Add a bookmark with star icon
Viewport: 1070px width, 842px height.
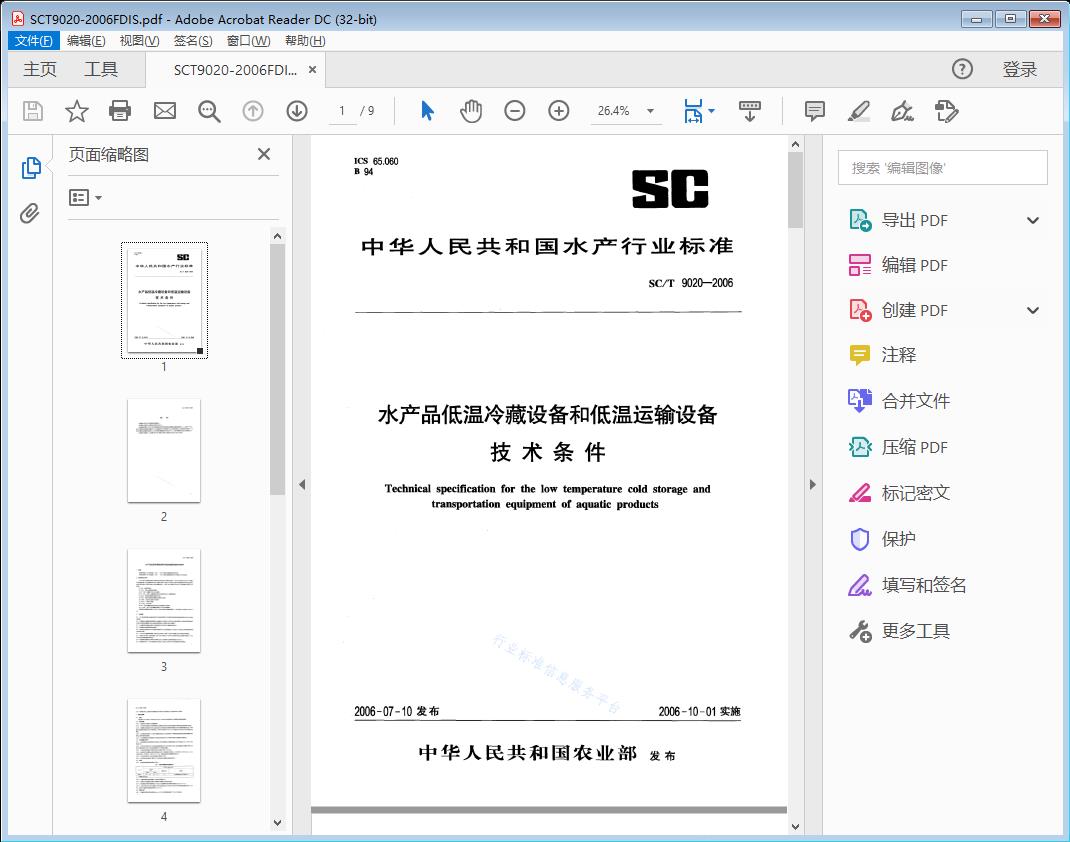coord(77,111)
